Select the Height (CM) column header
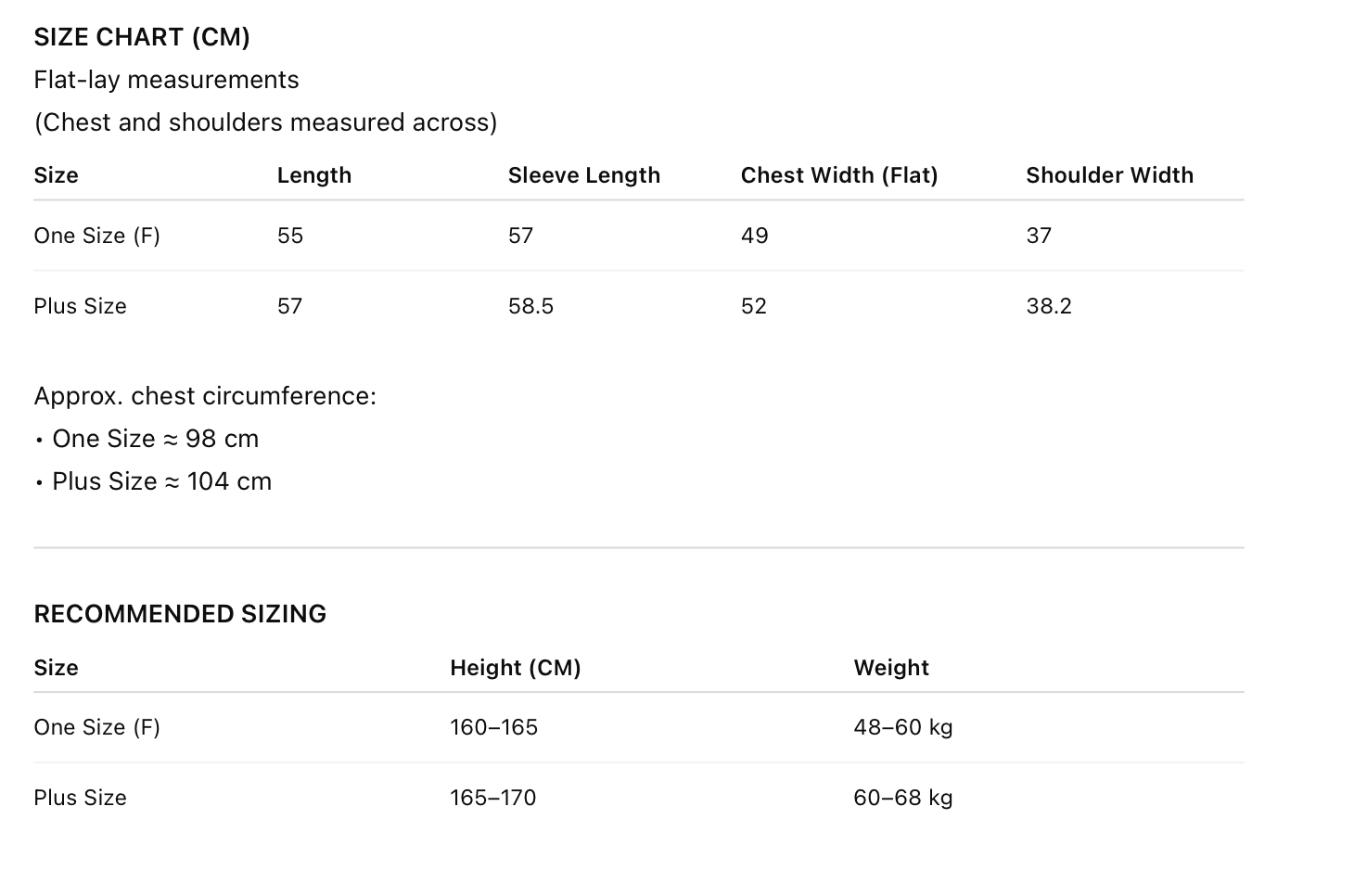Screen dimensions: 1367x896 click(x=515, y=668)
